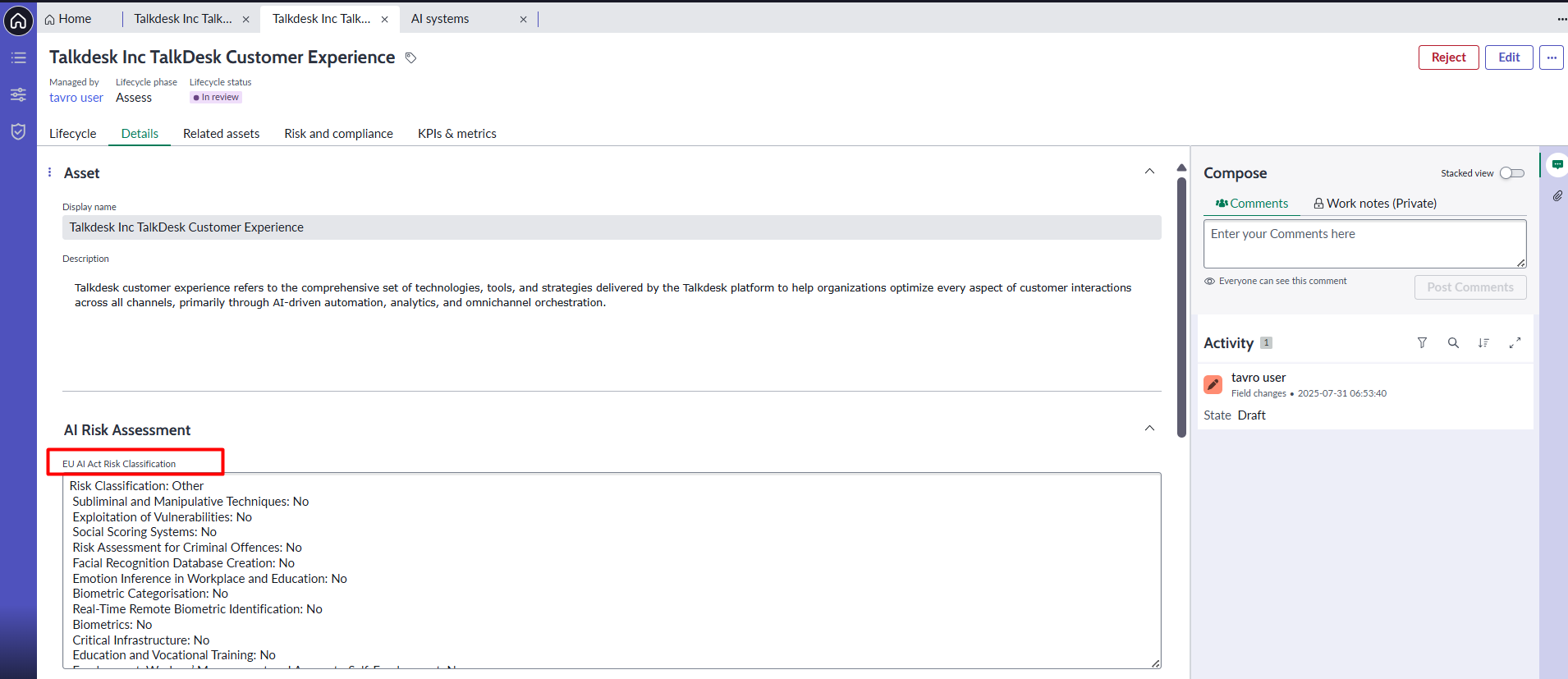Close the active Talkdesk Inc tab
The width and height of the screenshot is (1568, 679).
coord(384,19)
